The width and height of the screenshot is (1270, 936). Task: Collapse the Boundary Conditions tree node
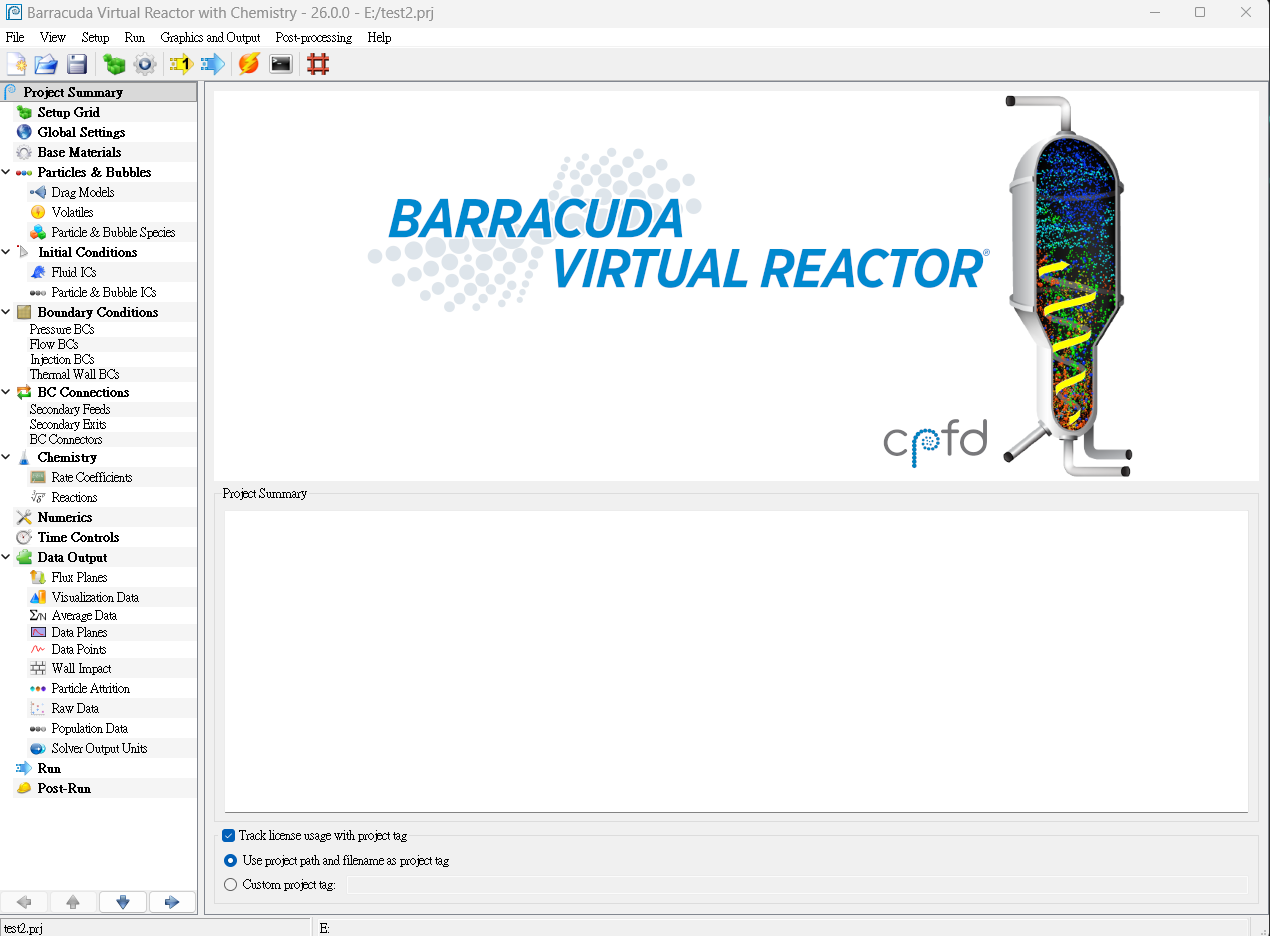pos(7,312)
